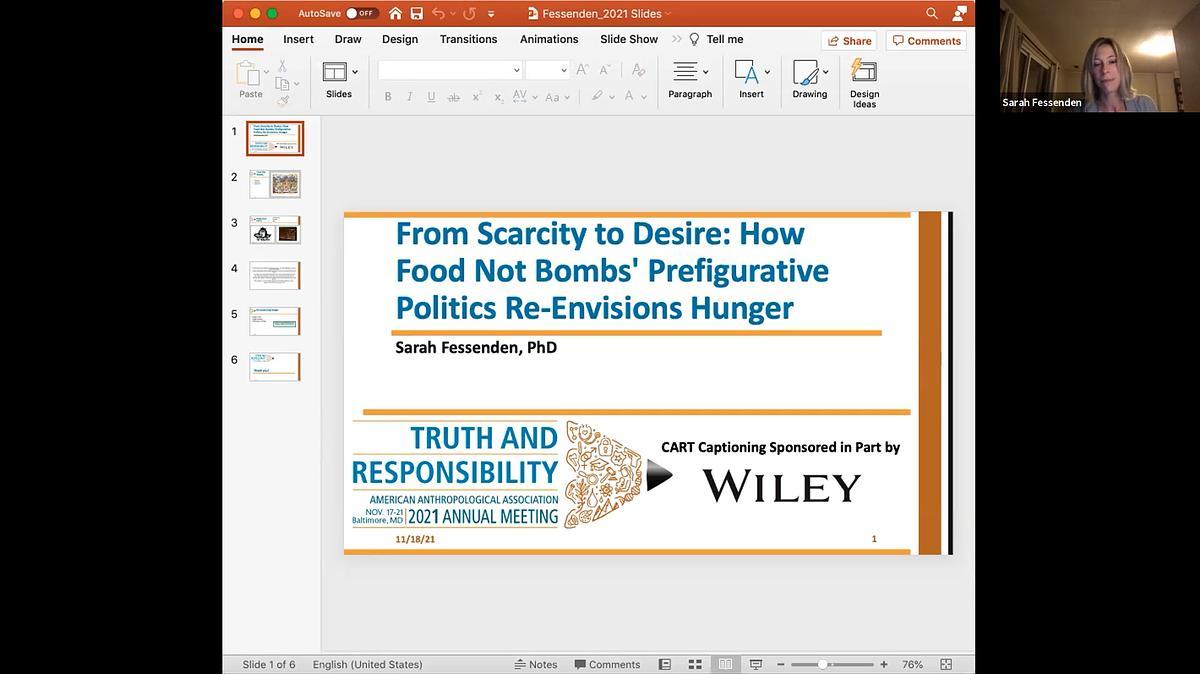Open the ribbon Insert group button
This screenshot has width=1200, height=674.
[751, 80]
